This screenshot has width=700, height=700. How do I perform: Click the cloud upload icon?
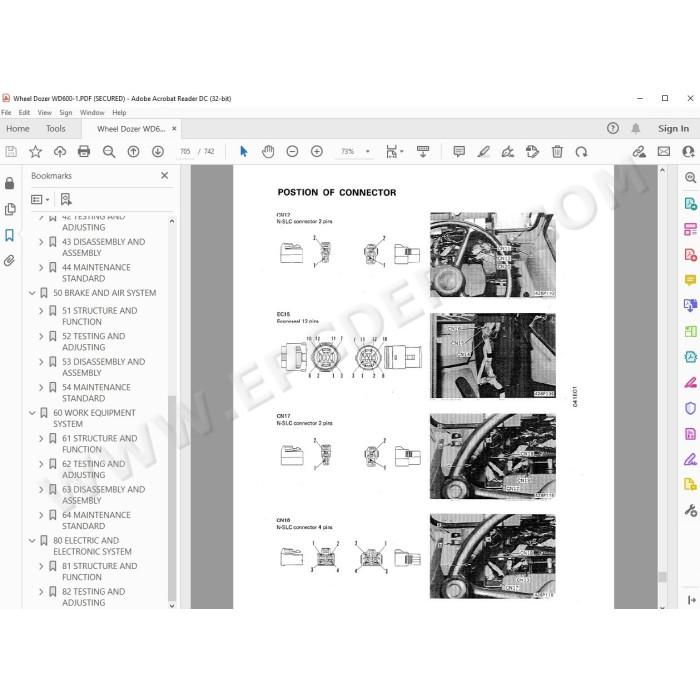tap(60, 152)
